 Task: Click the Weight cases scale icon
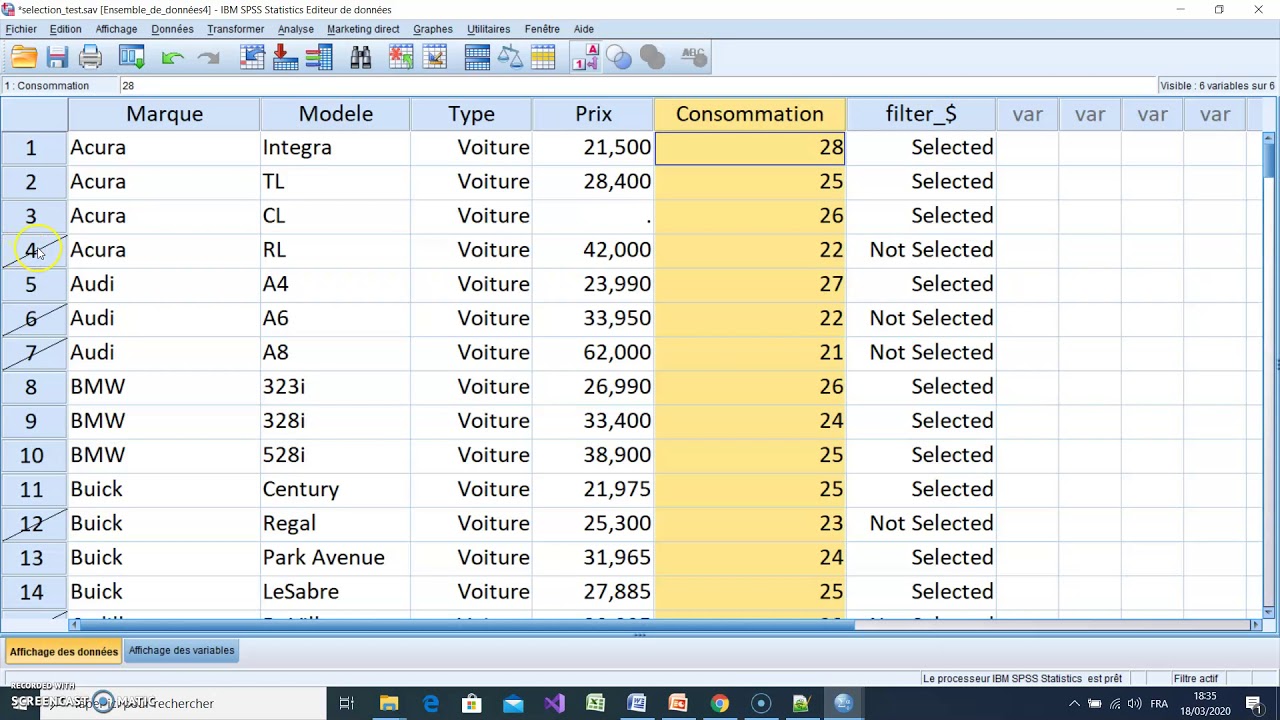pos(510,58)
